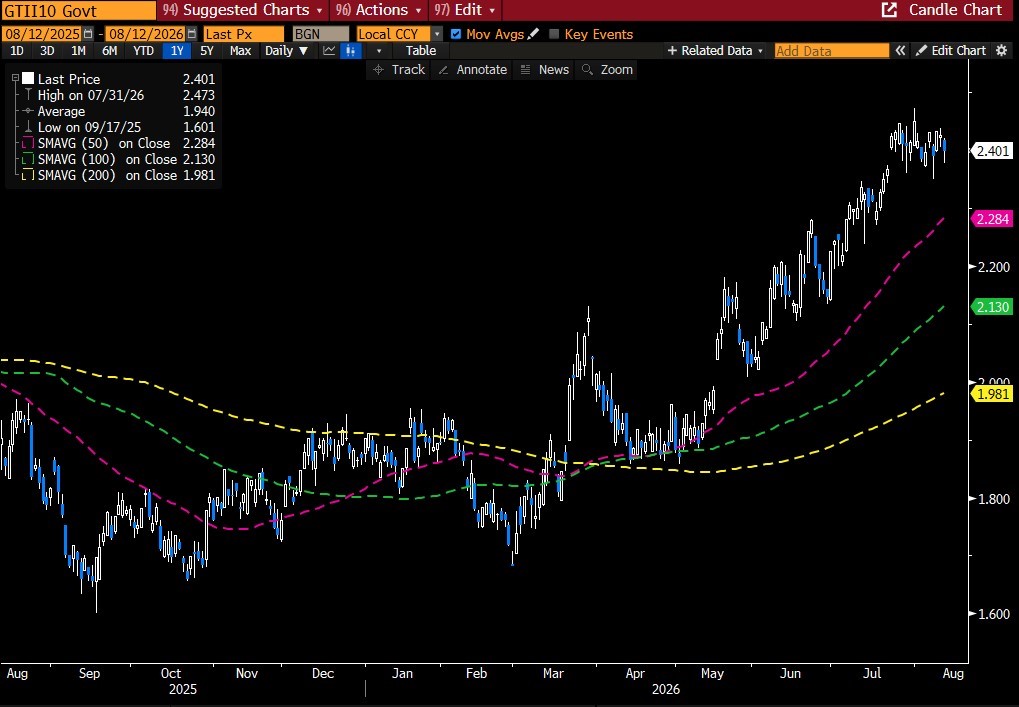Screen dimensions: 1019x707
Task: Open the end date calendar picker
Action: pyautogui.click(x=192, y=34)
